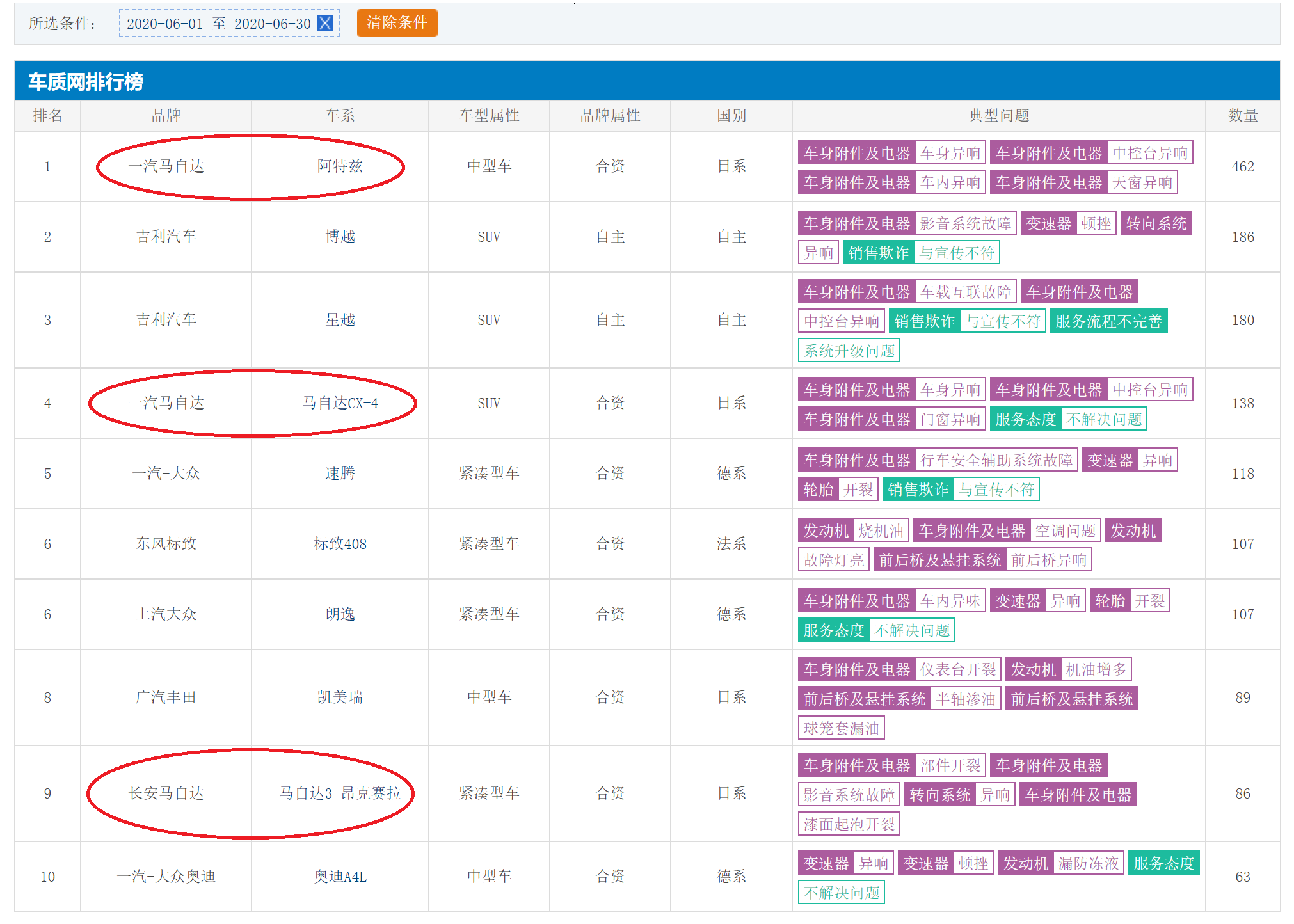This screenshot has width=1294, height=924.
Task: Click the 排名 column header
Action: tap(48, 116)
